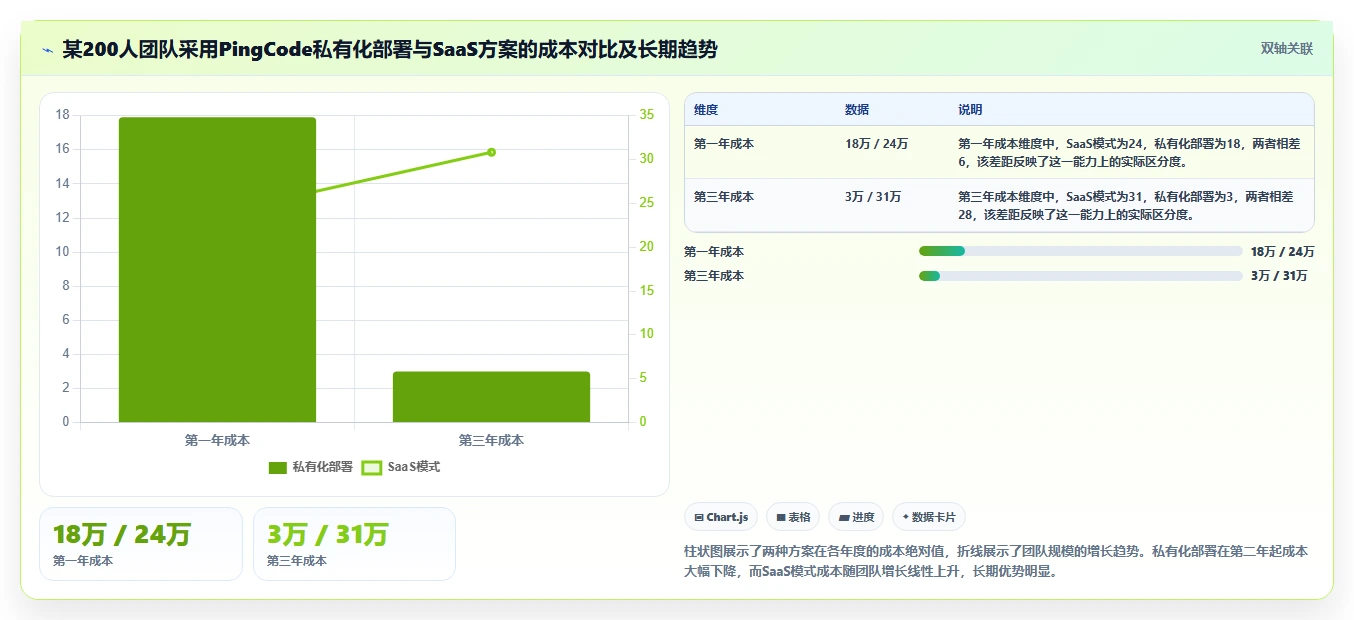Image resolution: width=1354 pixels, height=620 pixels.
Task: Click the 第一年成本 x-axis label
Action: [217, 440]
